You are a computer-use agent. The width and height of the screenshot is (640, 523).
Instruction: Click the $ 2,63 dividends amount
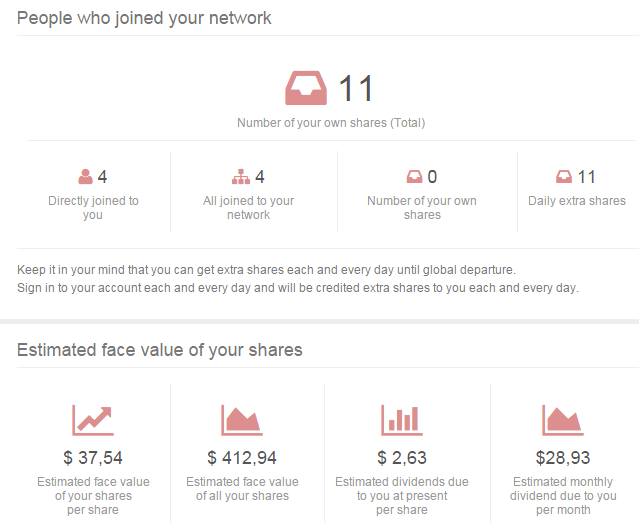tap(402, 458)
